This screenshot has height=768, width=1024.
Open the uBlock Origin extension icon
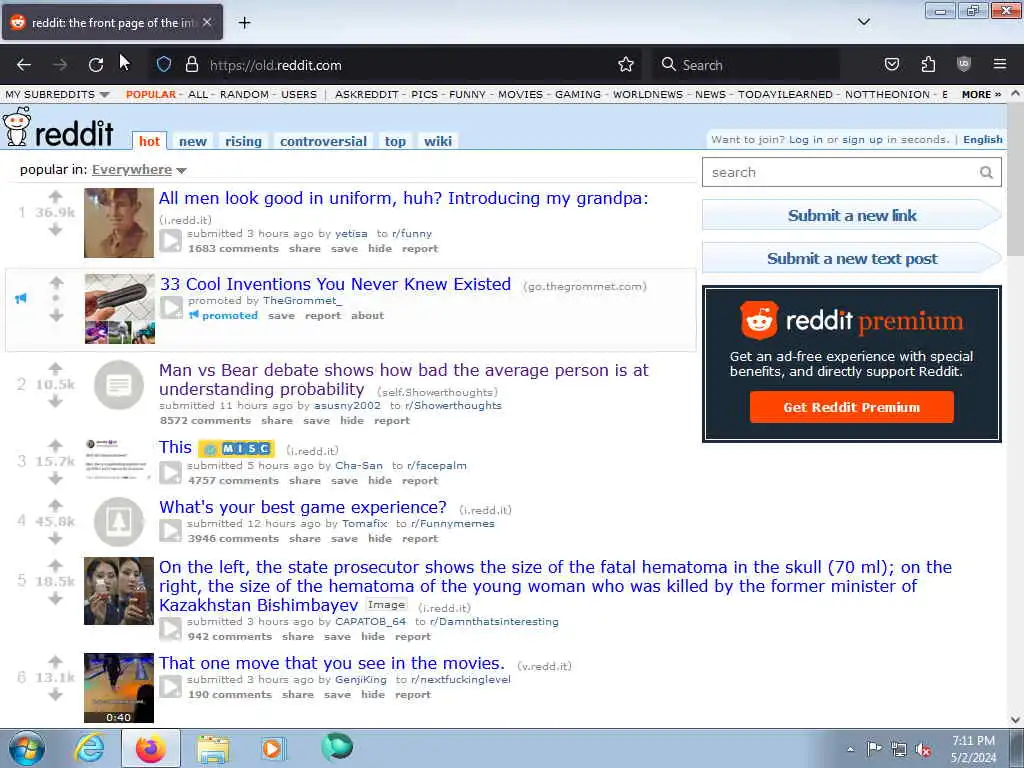[x=964, y=64]
